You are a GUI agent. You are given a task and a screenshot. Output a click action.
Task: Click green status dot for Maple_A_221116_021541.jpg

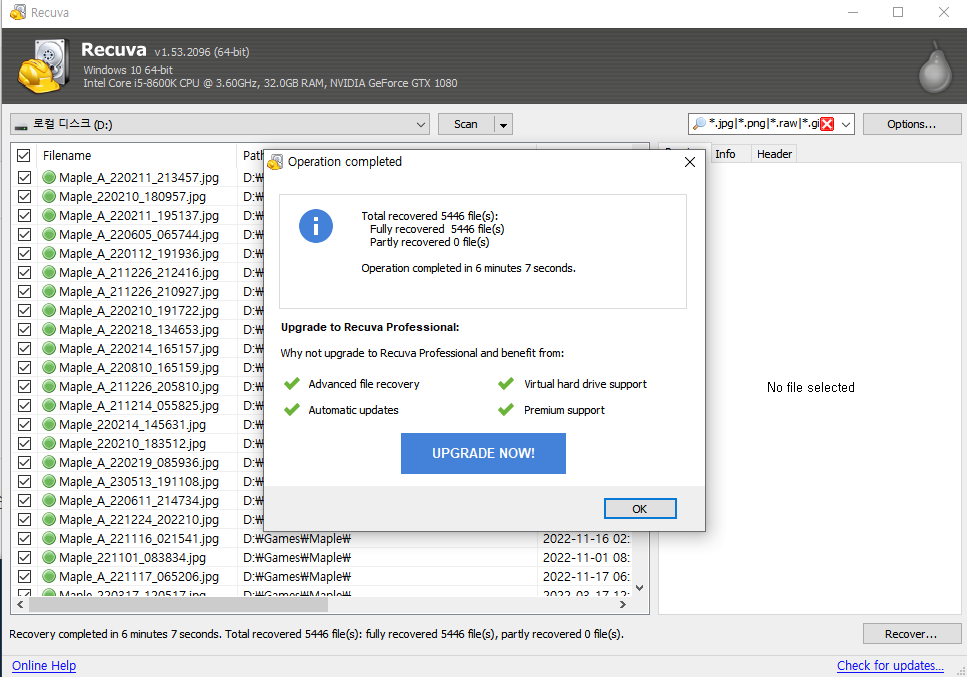(49, 538)
